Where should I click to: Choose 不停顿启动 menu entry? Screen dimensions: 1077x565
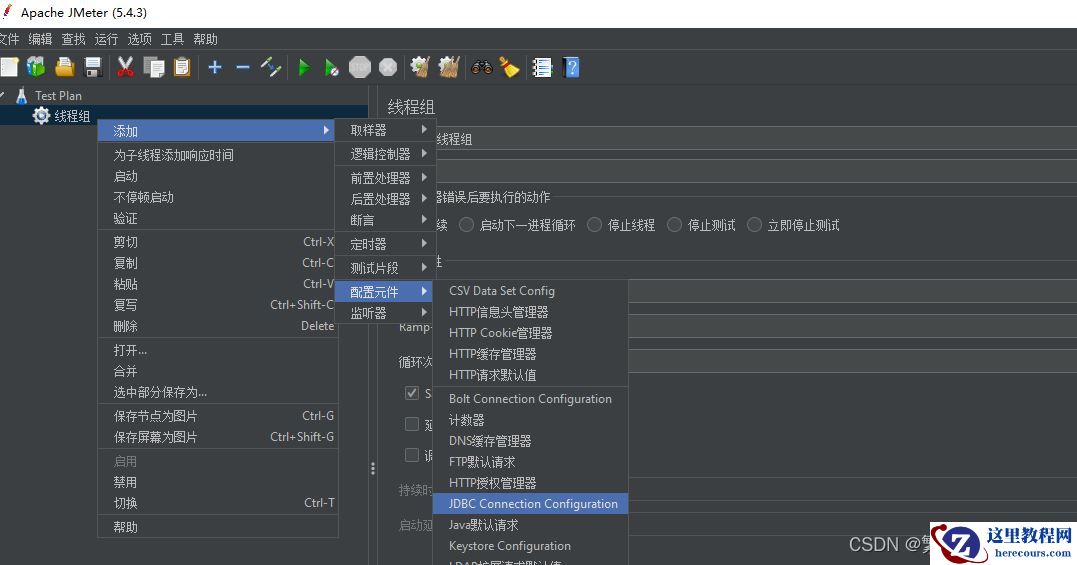click(218, 197)
